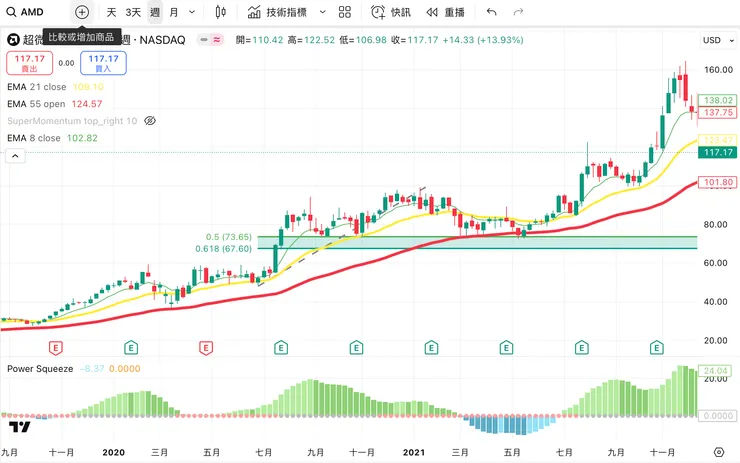Click the TradingView logo
Viewport: 740px width, 463px height.
tap(19, 427)
